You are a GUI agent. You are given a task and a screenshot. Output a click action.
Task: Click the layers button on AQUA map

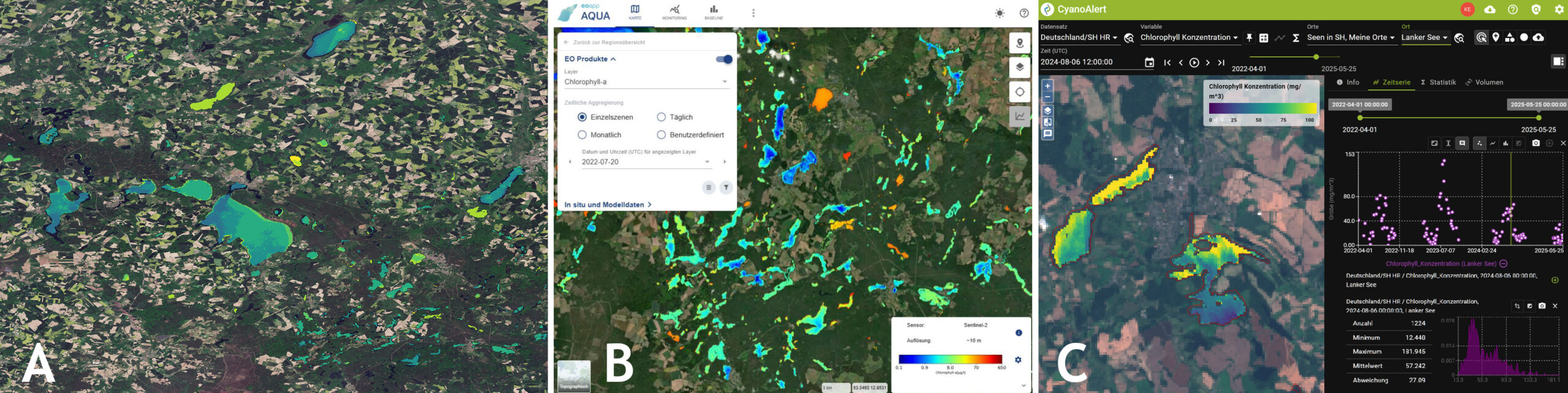(1020, 67)
